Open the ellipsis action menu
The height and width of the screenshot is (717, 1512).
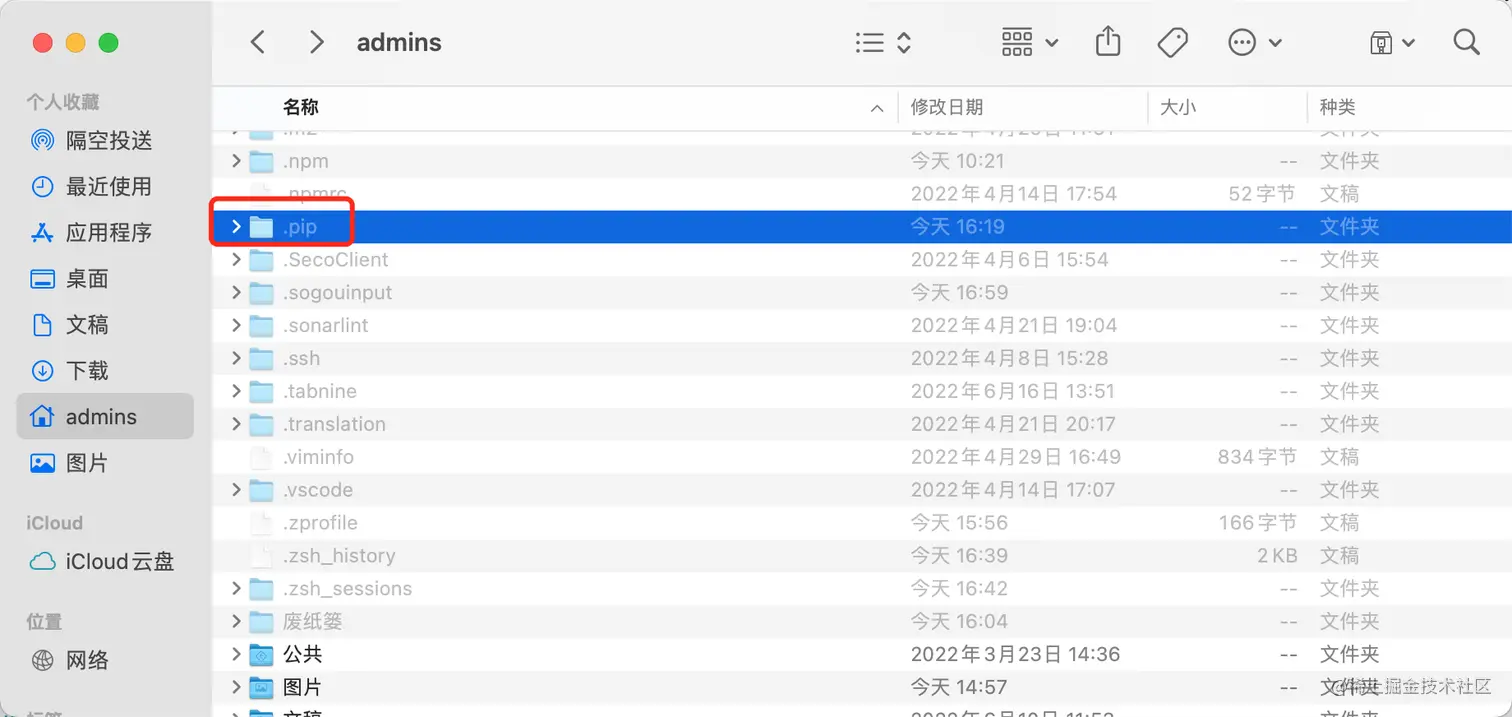[x=1255, y=42]
